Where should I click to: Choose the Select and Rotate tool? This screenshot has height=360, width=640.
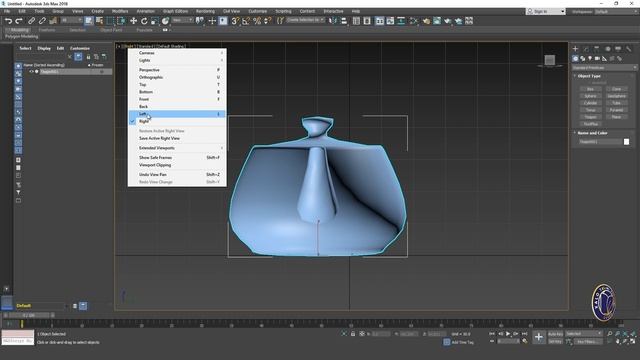coord(144,21)
